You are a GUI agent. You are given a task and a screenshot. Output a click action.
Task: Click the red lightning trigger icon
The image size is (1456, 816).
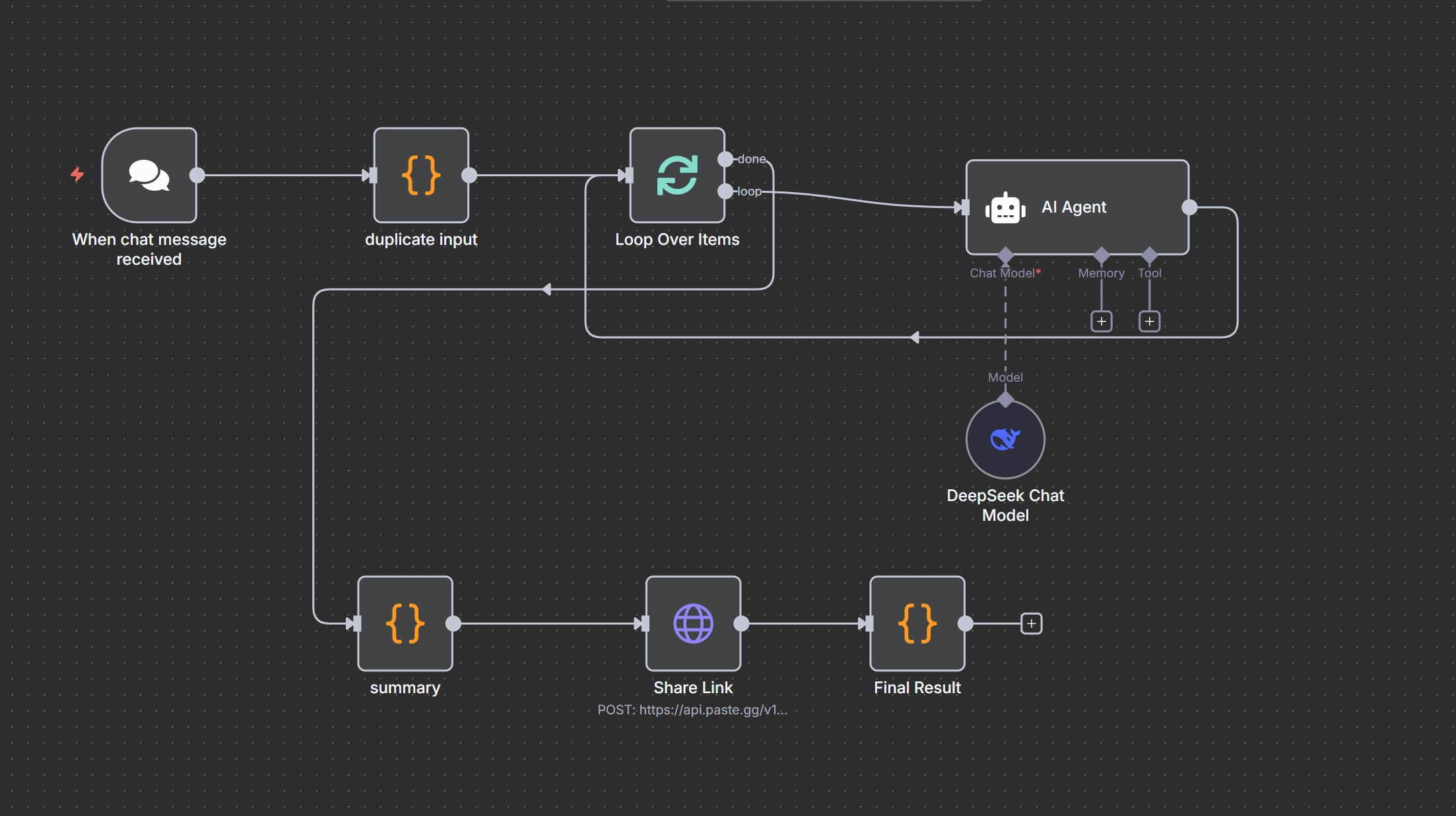(x=77, y=174)
